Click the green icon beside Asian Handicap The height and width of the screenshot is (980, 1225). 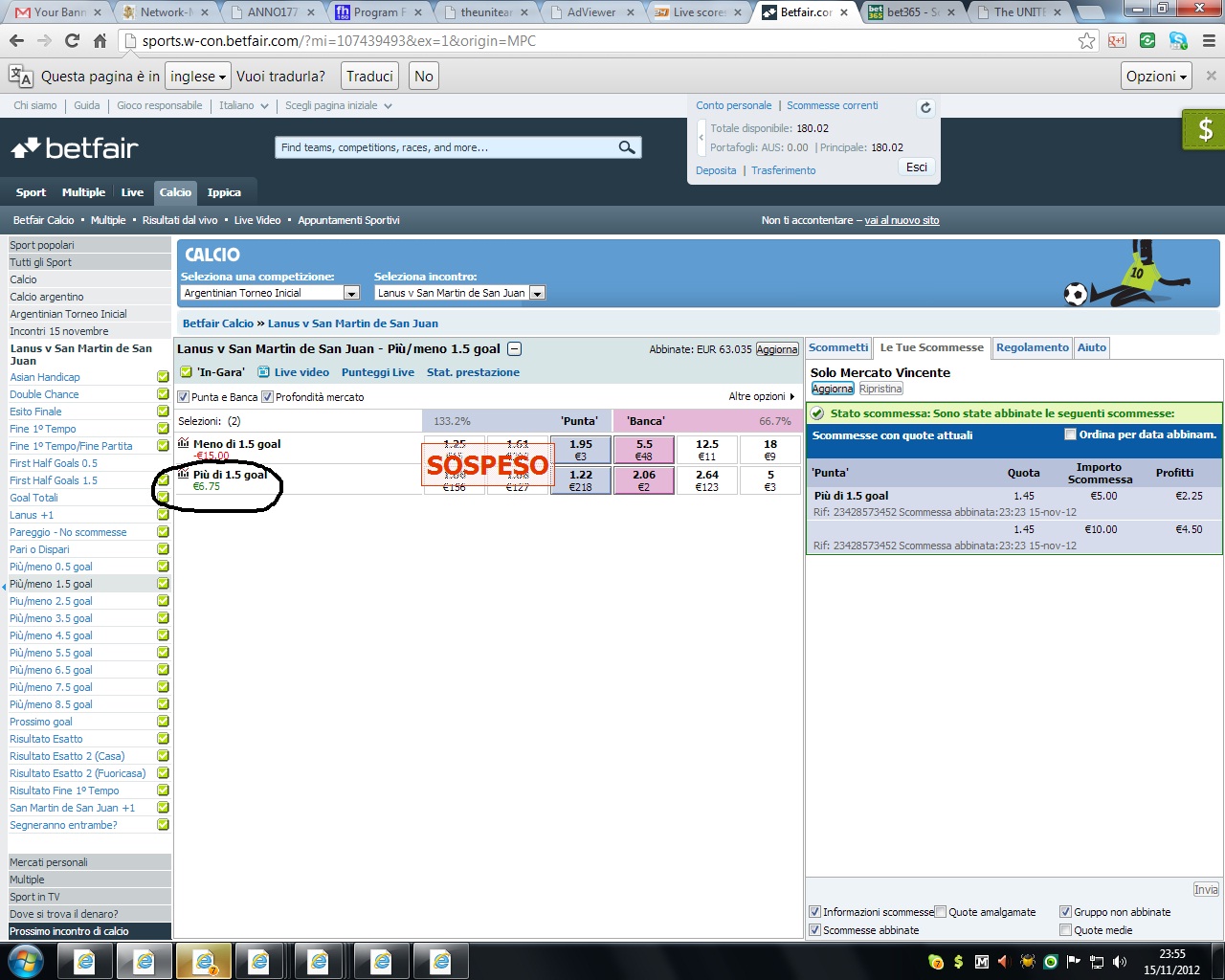pyautogui.click(x=163, y=377)
